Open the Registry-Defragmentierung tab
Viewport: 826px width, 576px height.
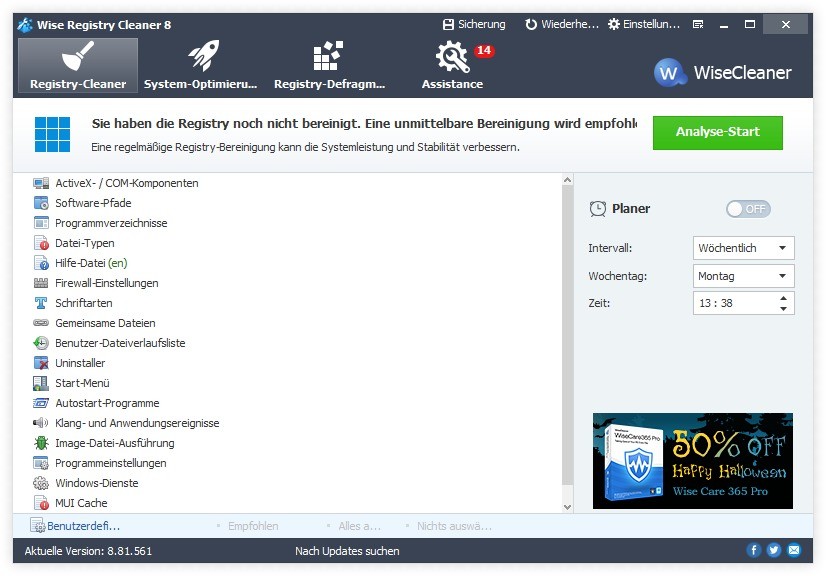[x=329, y=65]
